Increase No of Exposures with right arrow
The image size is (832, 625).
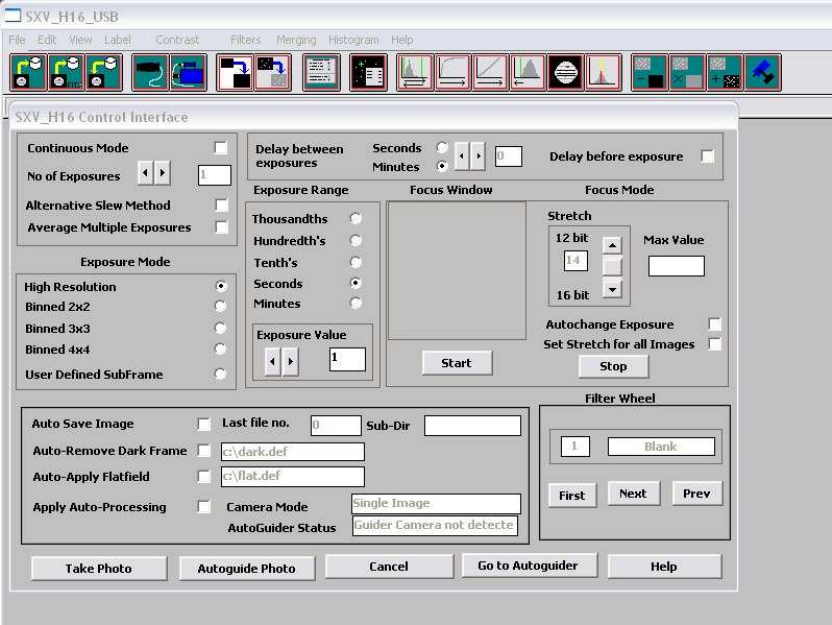click(x=162, y=172)
